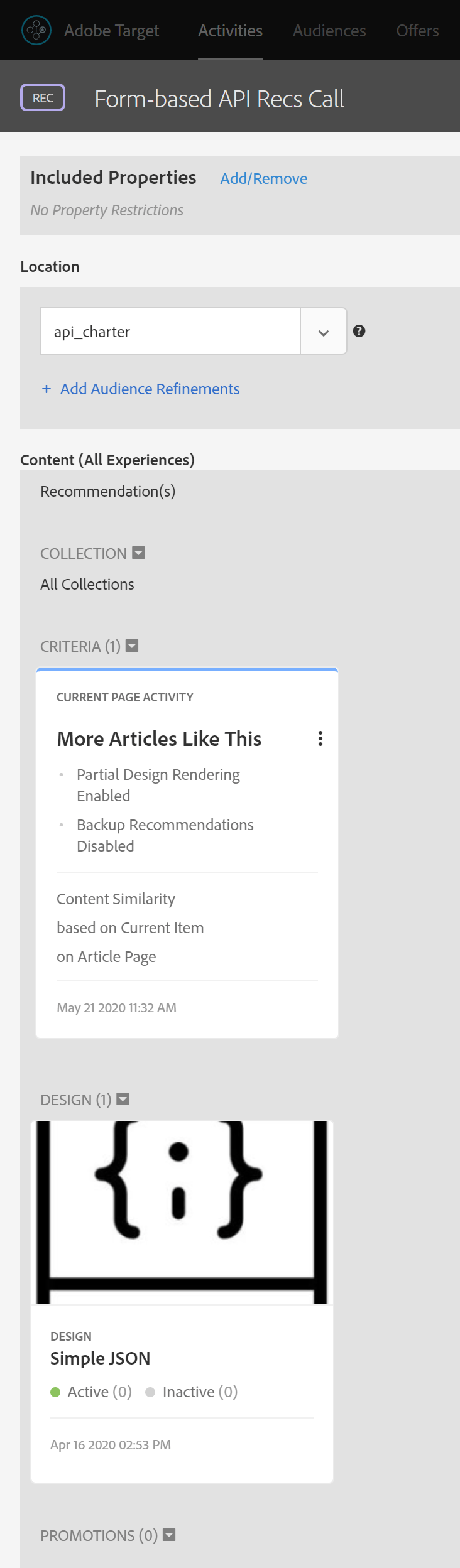Toggle Backup Recommendations setting

pos(165,835)
